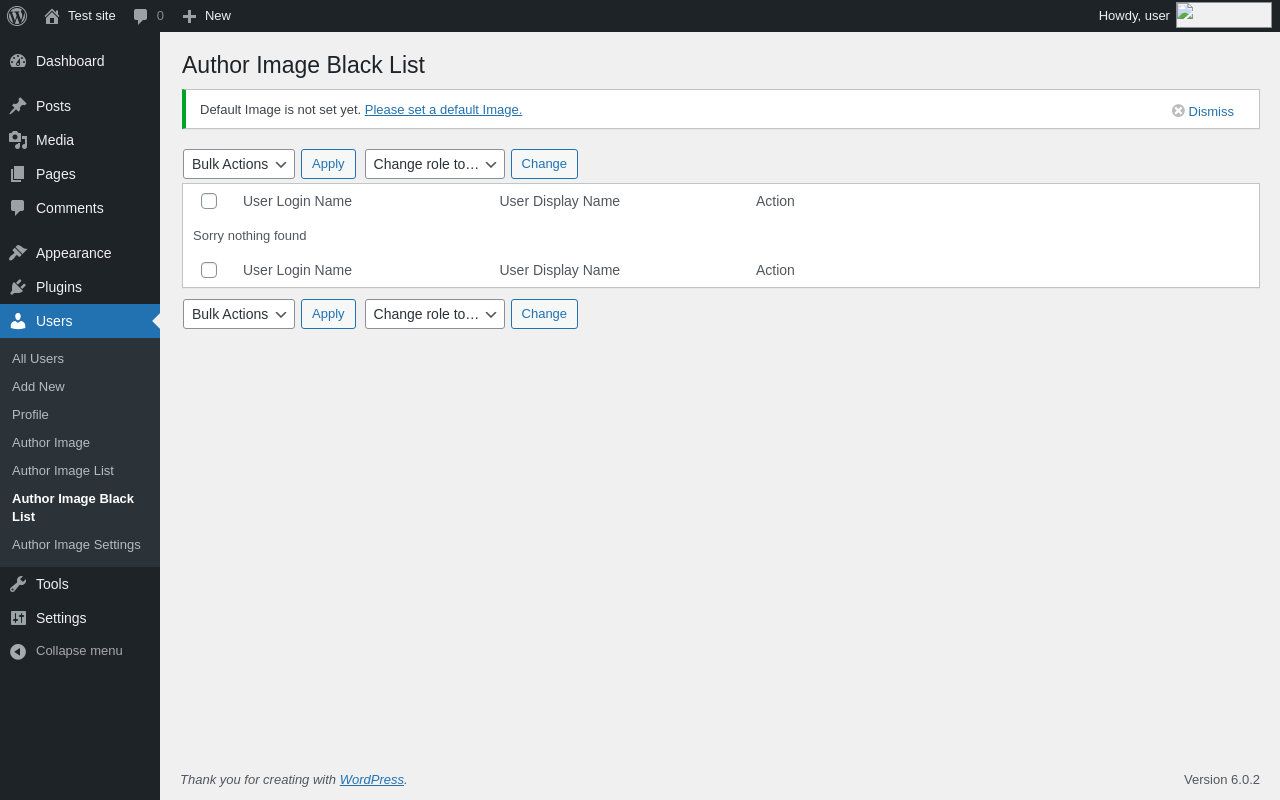Check the select-all checkbox in table header

pyautogui.click(x=209, y=201)
